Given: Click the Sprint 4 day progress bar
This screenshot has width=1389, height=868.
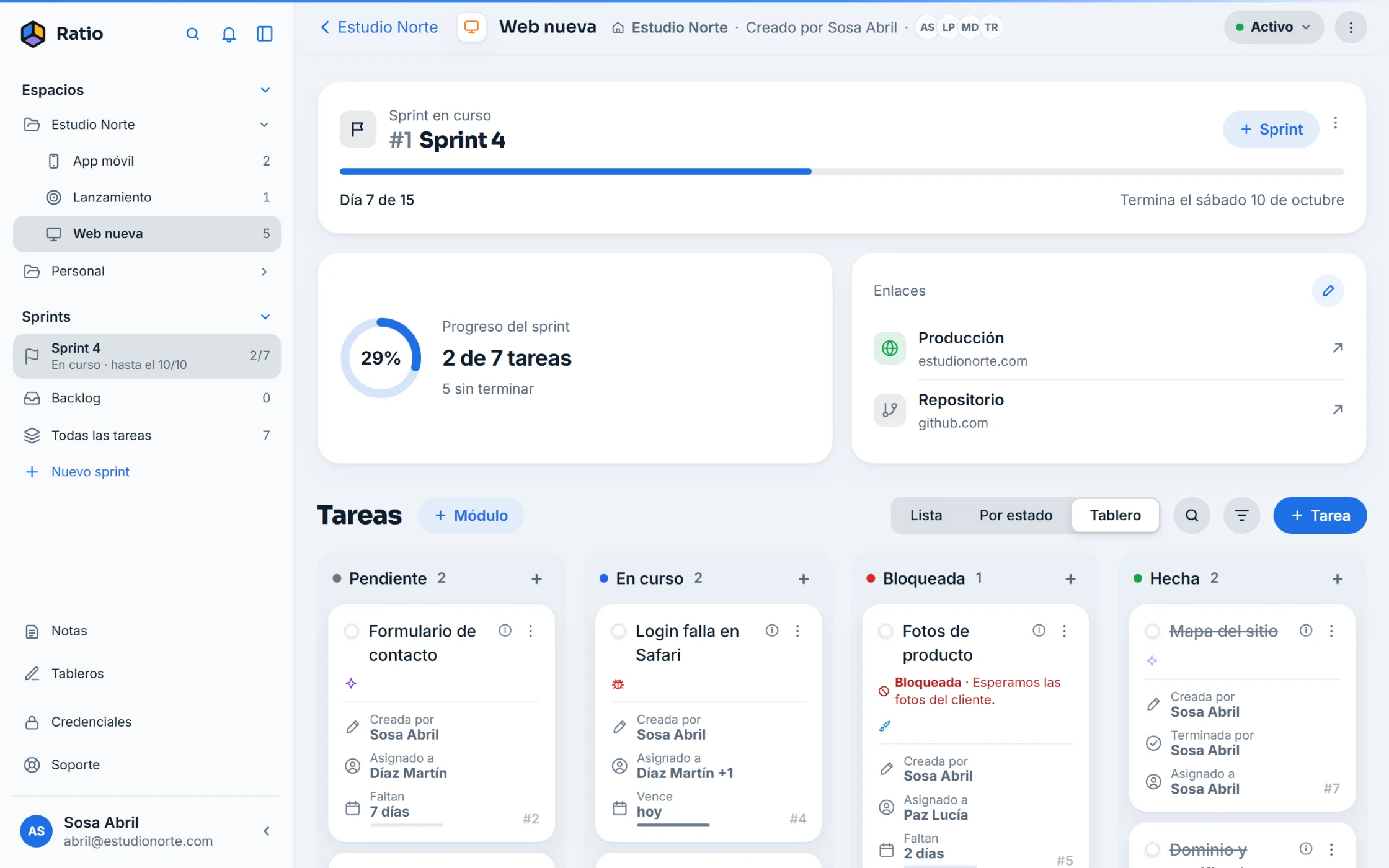Looking at the screenshot, I should tap(841, 171).
